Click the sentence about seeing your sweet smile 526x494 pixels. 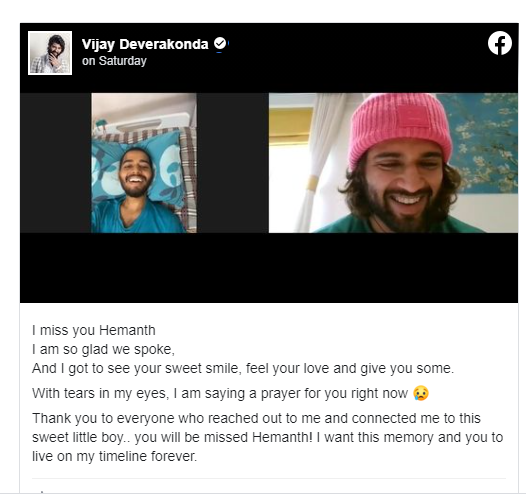point(243,368)
